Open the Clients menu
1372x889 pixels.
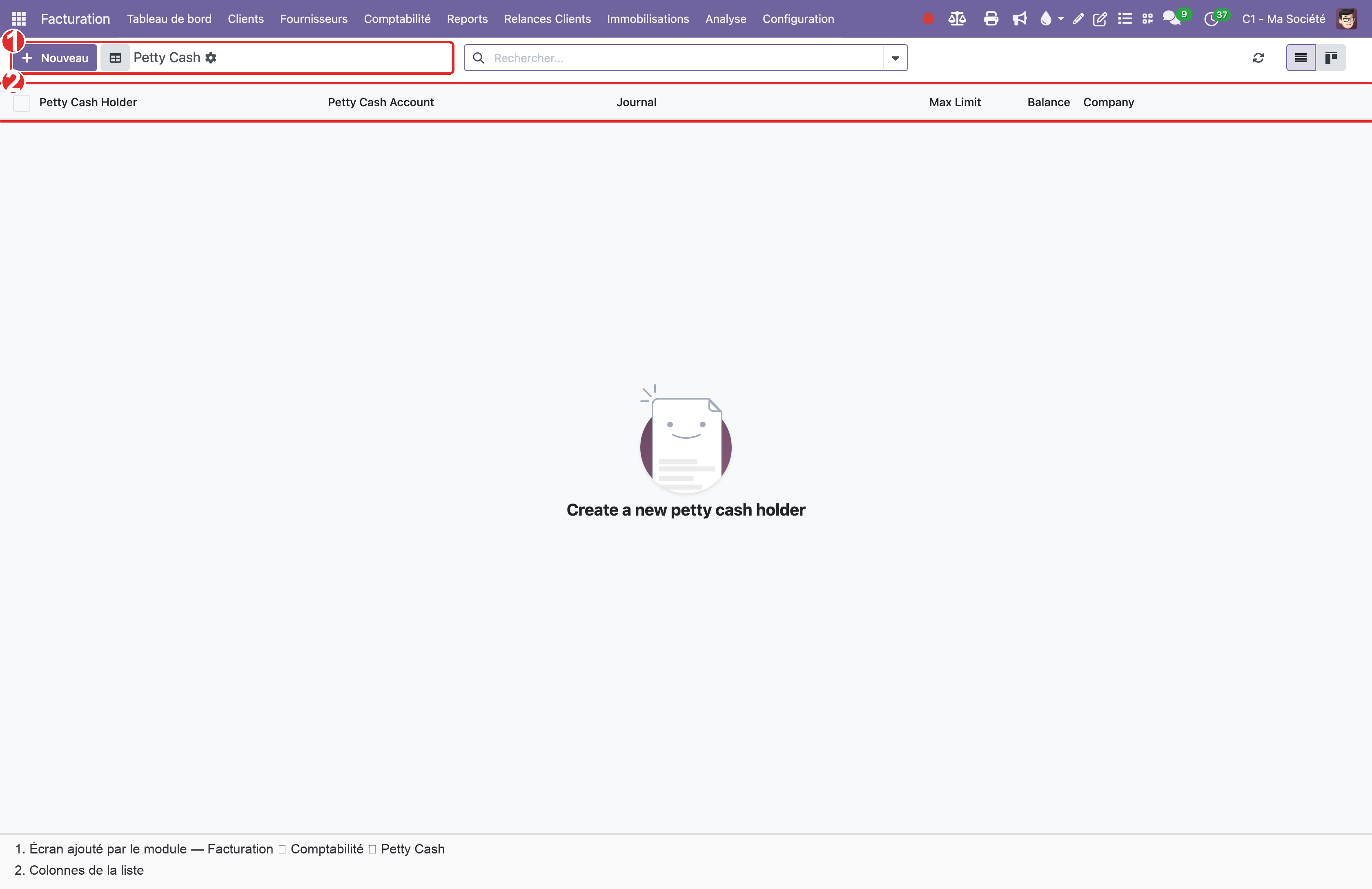pyautogui.click(x=245, y=18)
